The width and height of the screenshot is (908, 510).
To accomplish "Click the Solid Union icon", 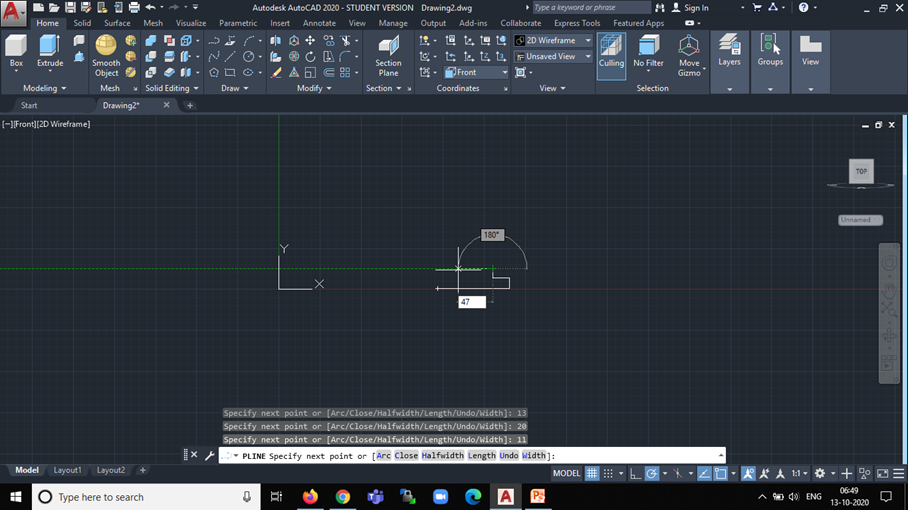I will 151,41.
